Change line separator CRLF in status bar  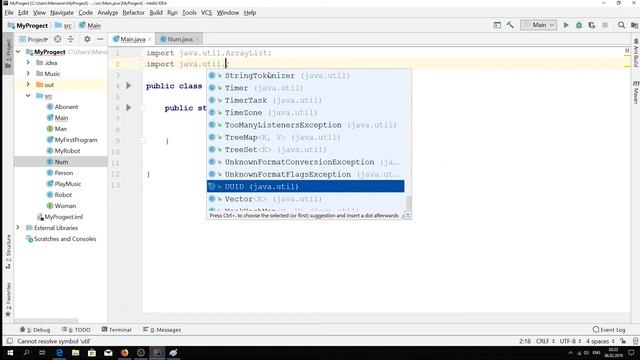[x=545, y=341]
